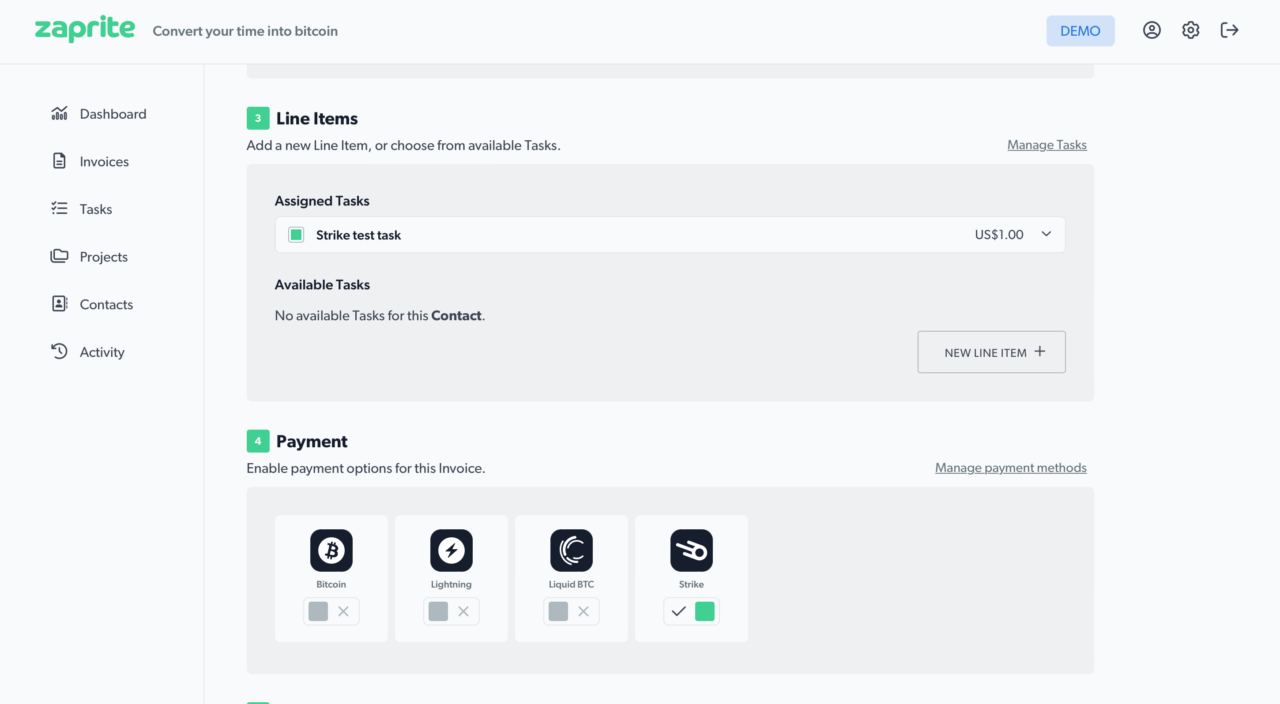Select Contacts in the sidebar
Image resolution: width=1280 pixels, height=704 pixels.
coord(106,304)
